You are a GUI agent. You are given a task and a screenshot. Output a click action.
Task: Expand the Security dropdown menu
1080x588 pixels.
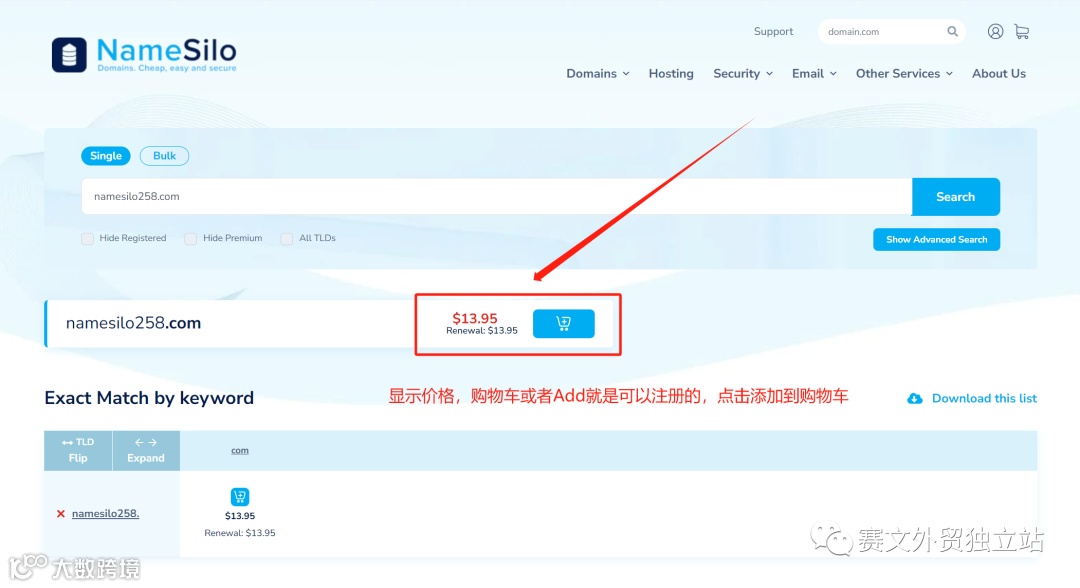click(742, 74)
